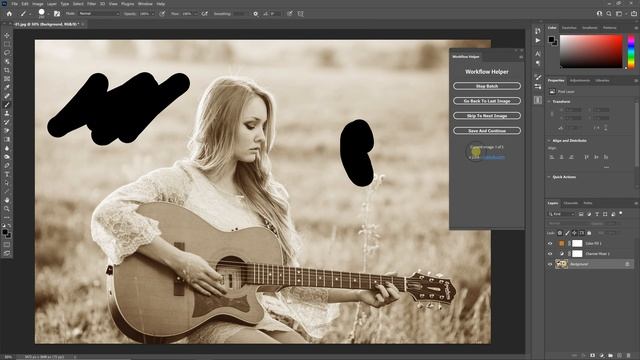640x360 pixels.
Task: Select the Move tool
Action: pyautogui.click(x=7, y=36)
